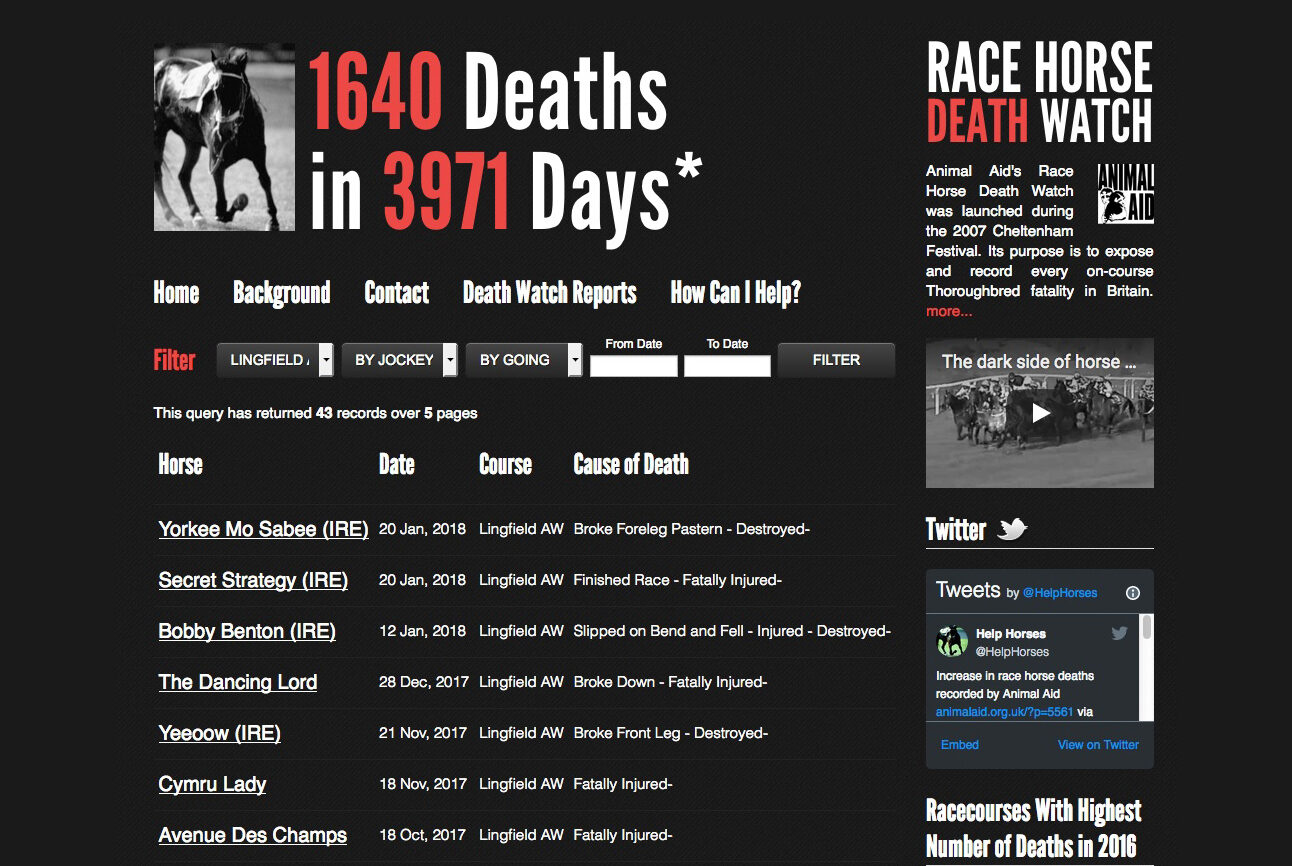
Task: Click the Animal Aid logo
Action: tap(1125, 194)
